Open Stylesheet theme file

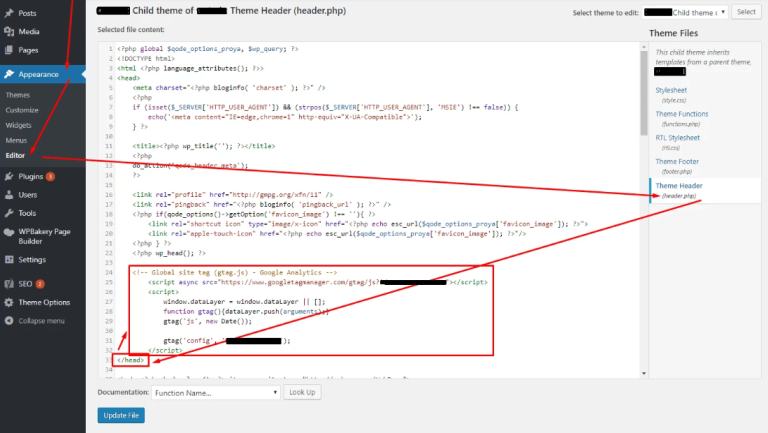tap(671, 90)
